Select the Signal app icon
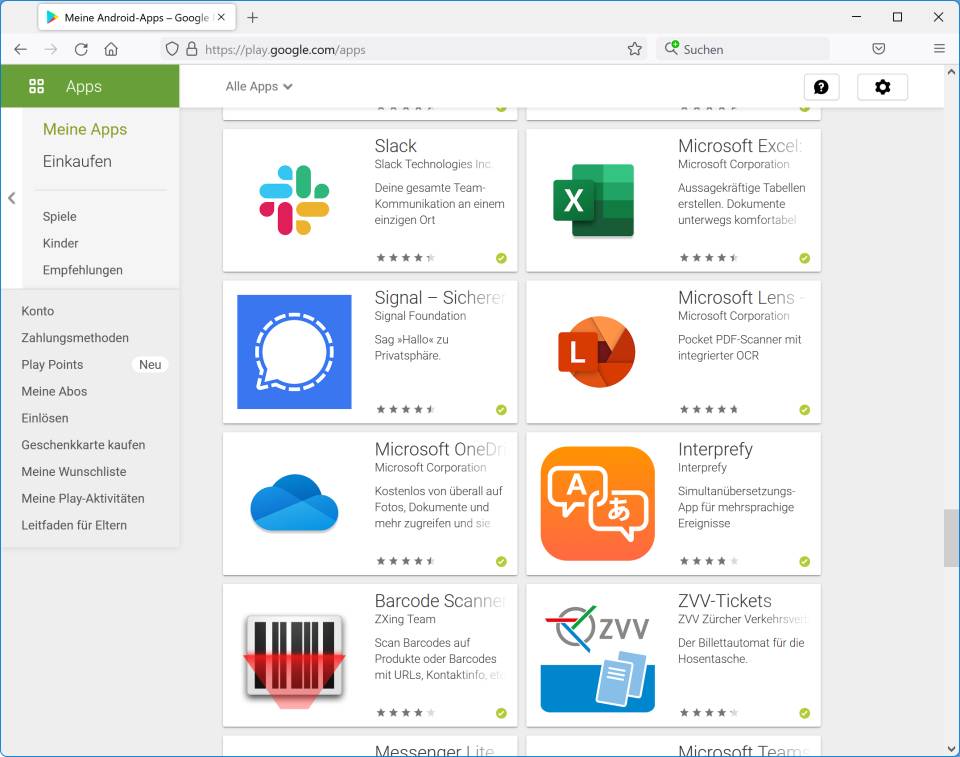Viewport: 960px width, 757px height. coord(294,352)
